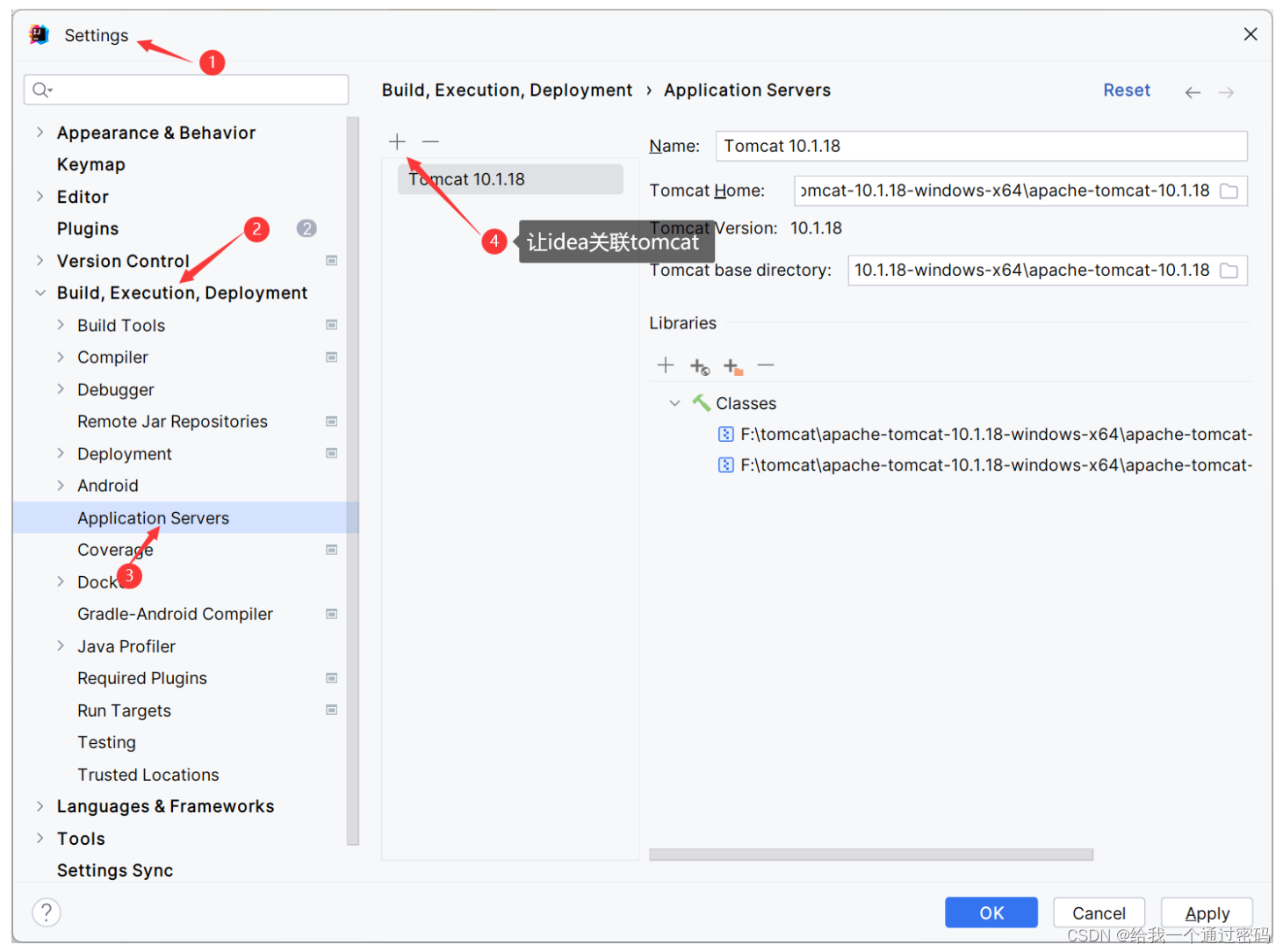Click the search magnifier icon in settings
This screenshot has width=1283, height=952.
click(41, 90)
